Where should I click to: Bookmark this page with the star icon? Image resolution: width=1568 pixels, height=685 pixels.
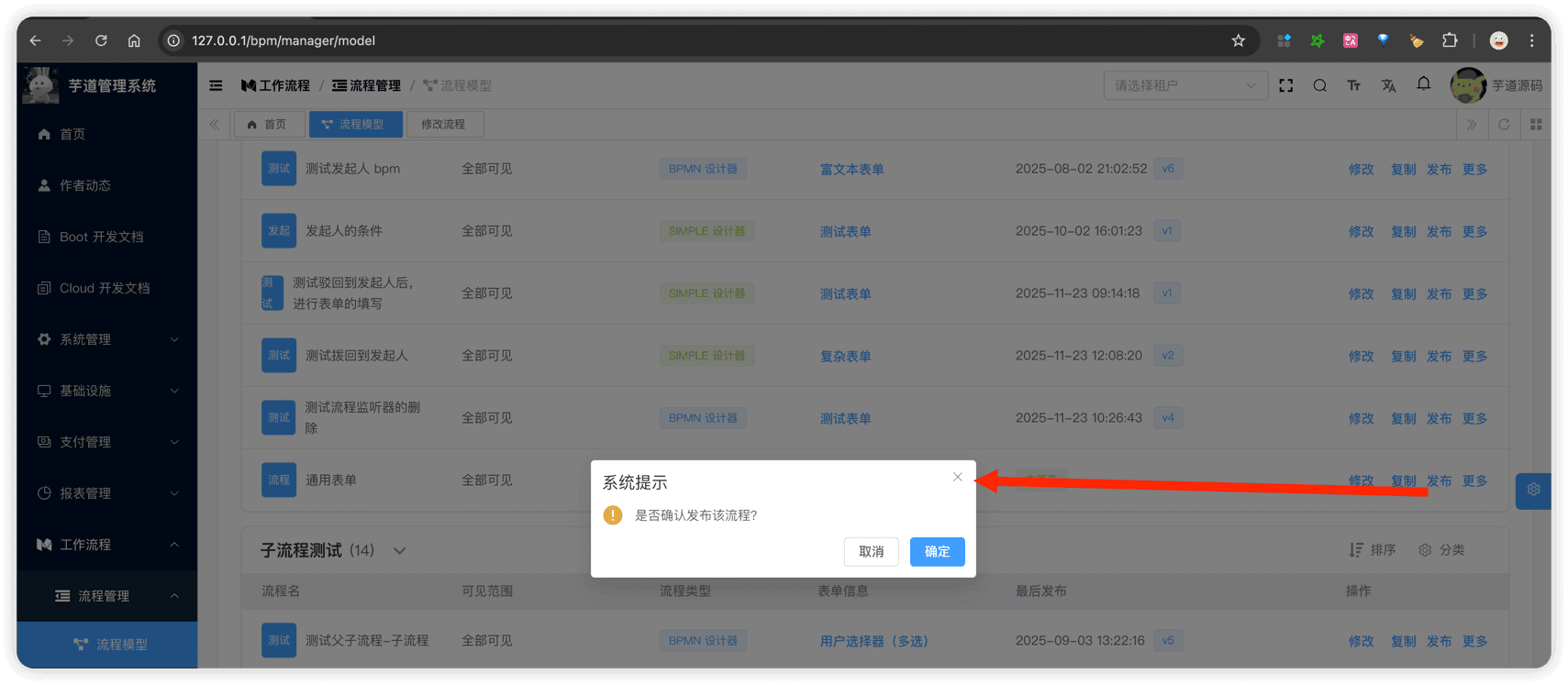point(1238,40)
